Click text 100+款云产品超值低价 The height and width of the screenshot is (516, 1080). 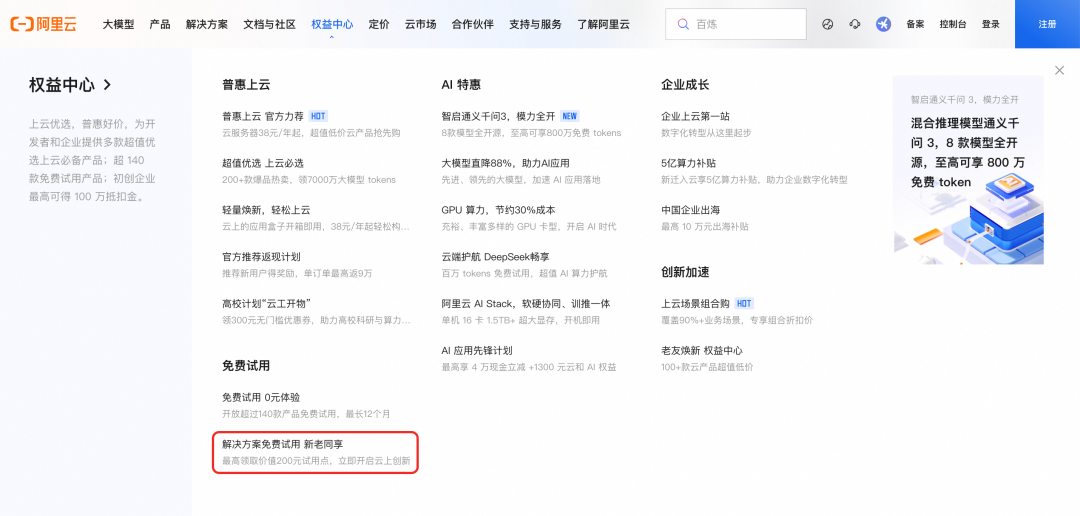click(x=707, y=367)
